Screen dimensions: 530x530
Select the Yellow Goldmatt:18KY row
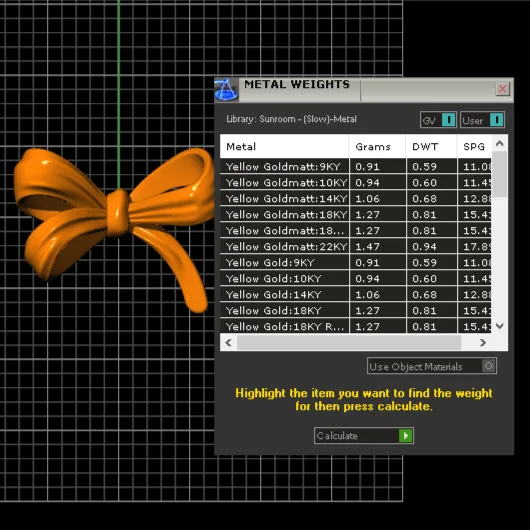pyautogui.click(x=356, y=214)
